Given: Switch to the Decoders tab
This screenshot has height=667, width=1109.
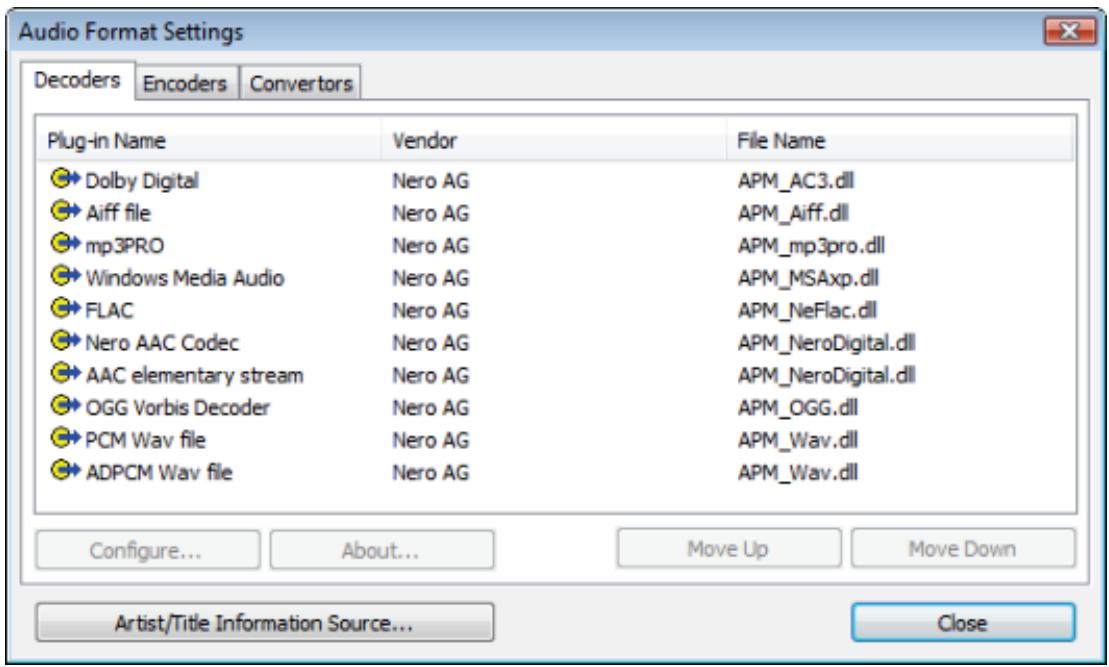Looking at the screenshot, I should click(x=77, y=81).
